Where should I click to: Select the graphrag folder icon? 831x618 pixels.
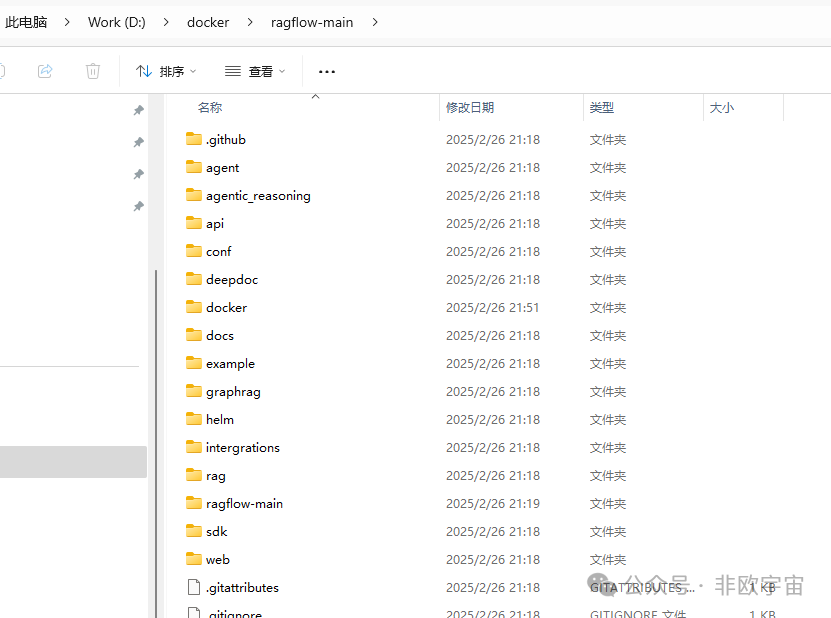[194, 391]
